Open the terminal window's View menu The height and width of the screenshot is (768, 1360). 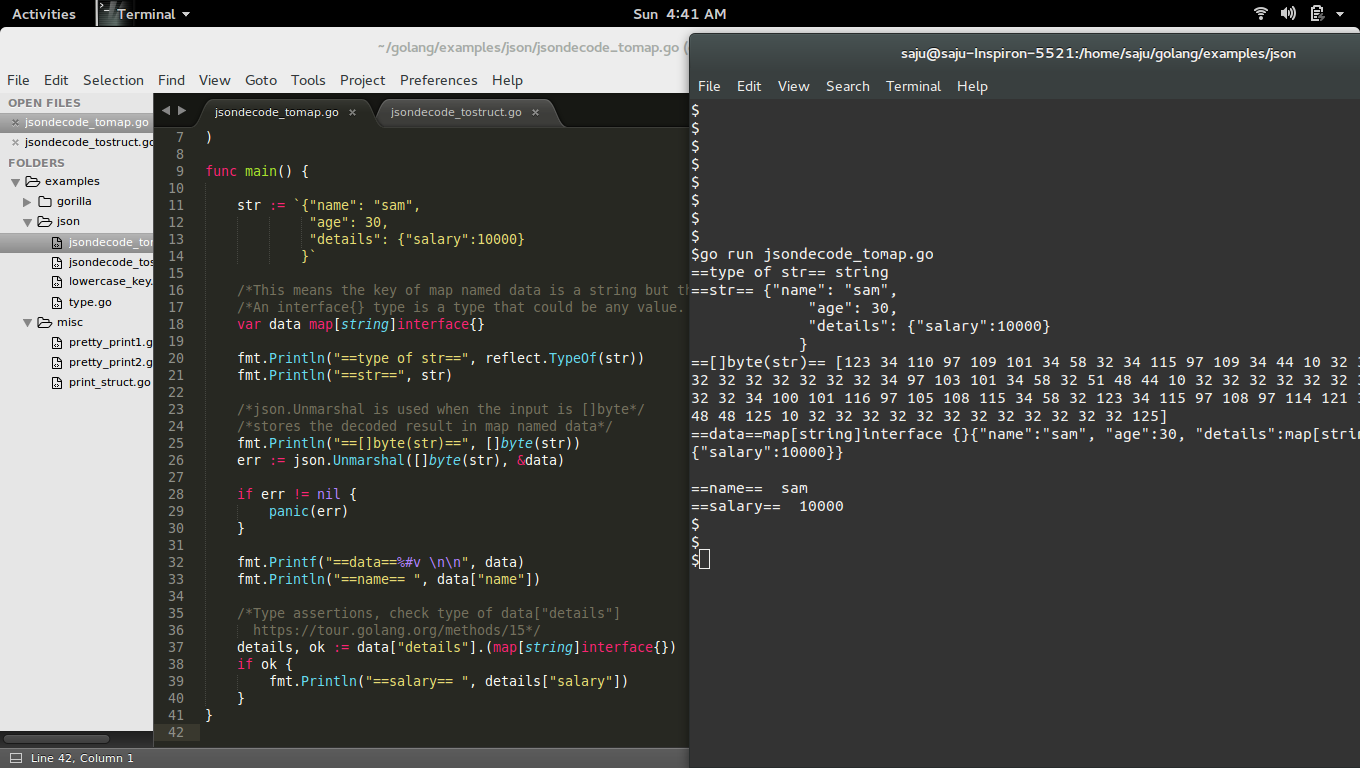(x=793, y=86)
